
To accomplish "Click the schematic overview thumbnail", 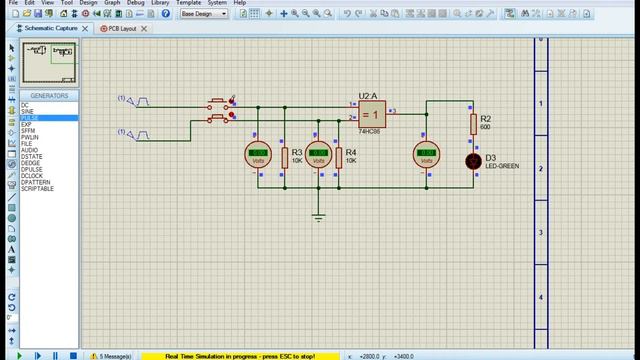I will point(49,63).
